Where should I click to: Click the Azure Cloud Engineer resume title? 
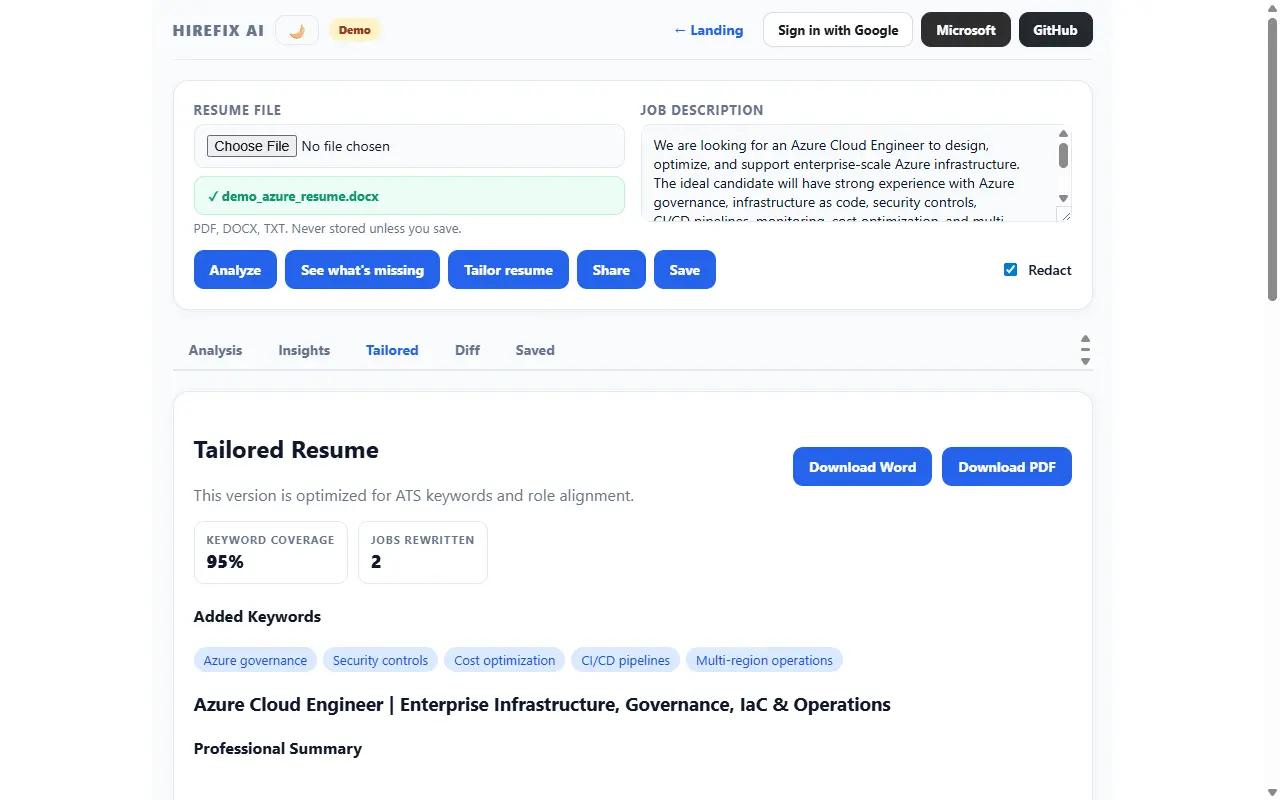542,705
